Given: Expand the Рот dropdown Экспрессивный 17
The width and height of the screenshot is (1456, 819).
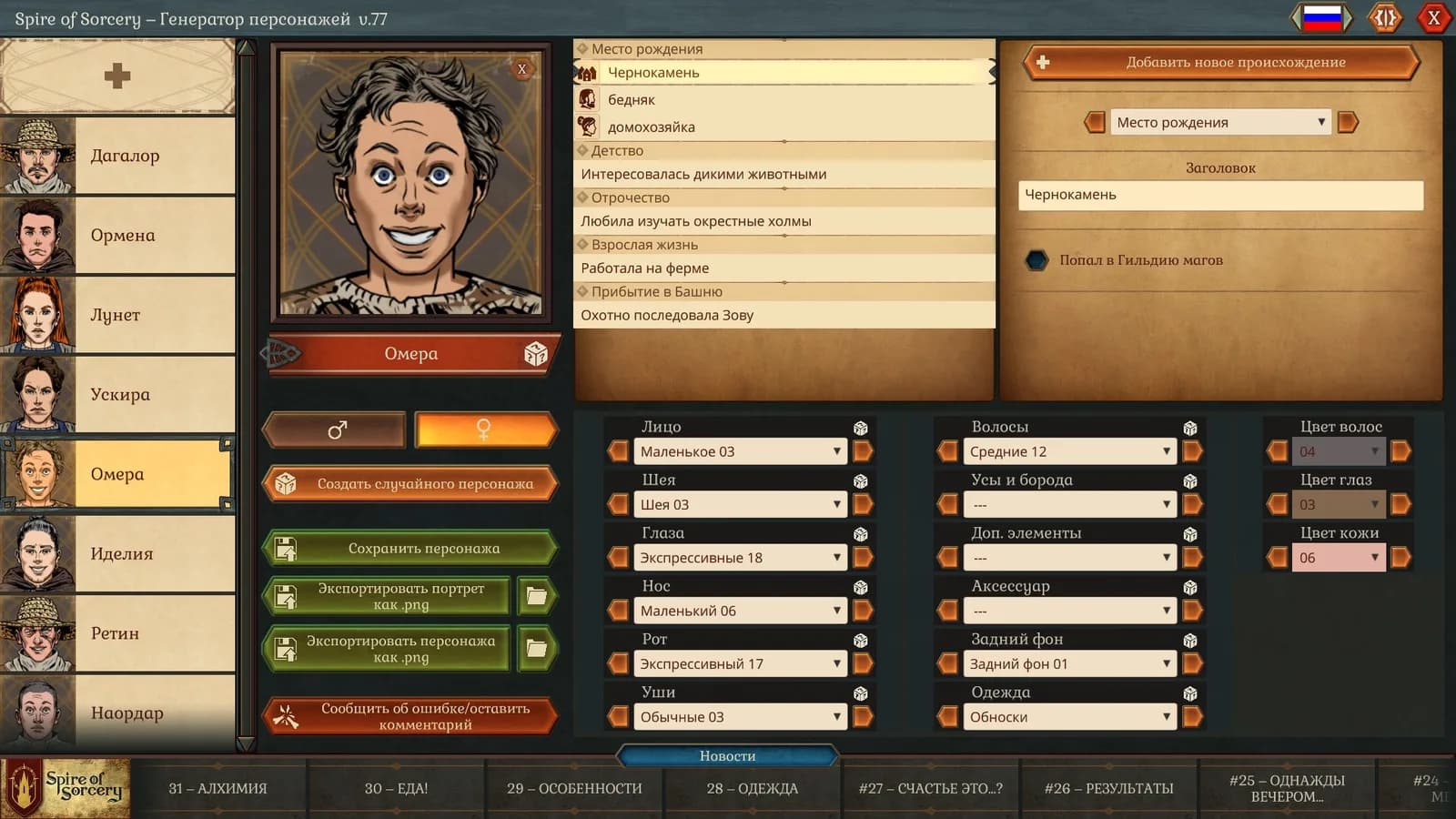Looking at the screenshot, I should pyautogui.click(x=740, y=664).
